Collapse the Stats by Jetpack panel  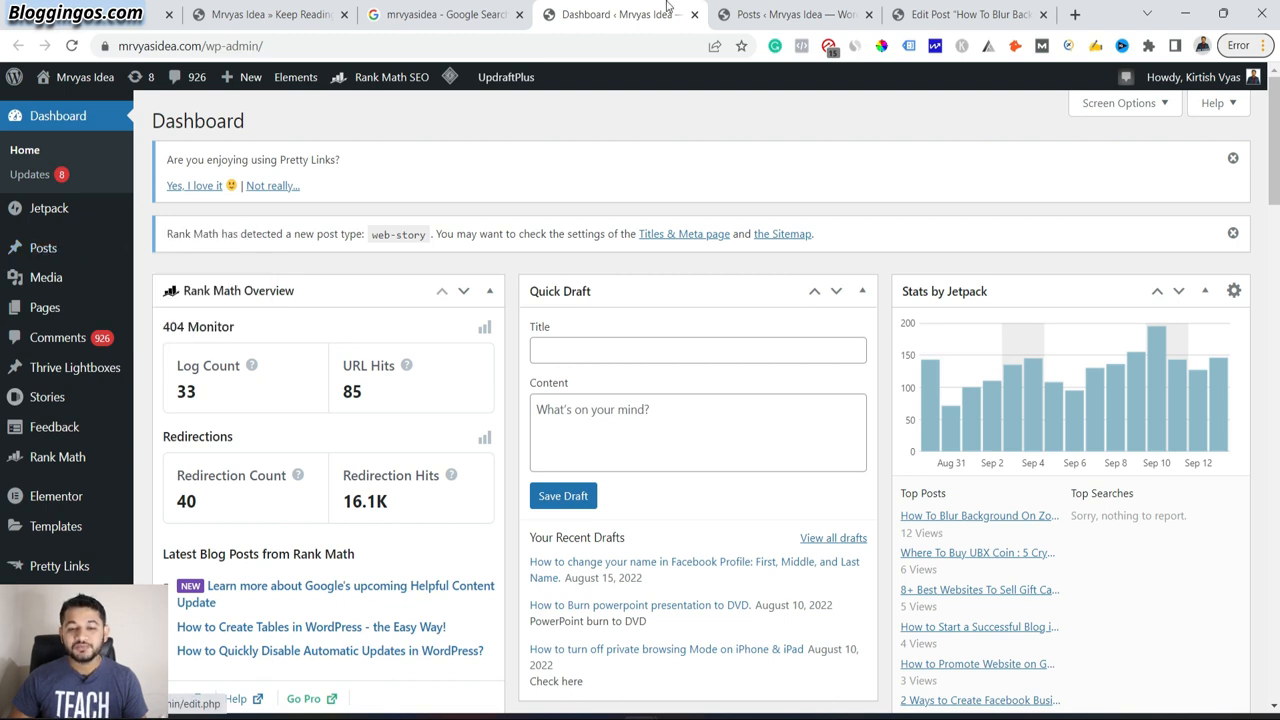click(x=1205, y=291)
